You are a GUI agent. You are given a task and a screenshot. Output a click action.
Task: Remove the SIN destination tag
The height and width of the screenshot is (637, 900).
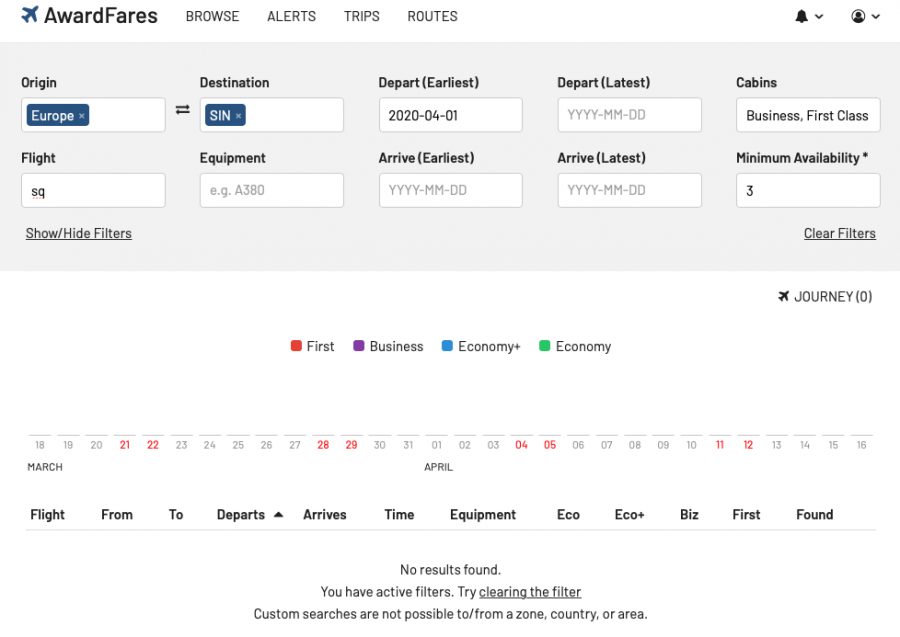pyautogui.click(x=238, y=116)
